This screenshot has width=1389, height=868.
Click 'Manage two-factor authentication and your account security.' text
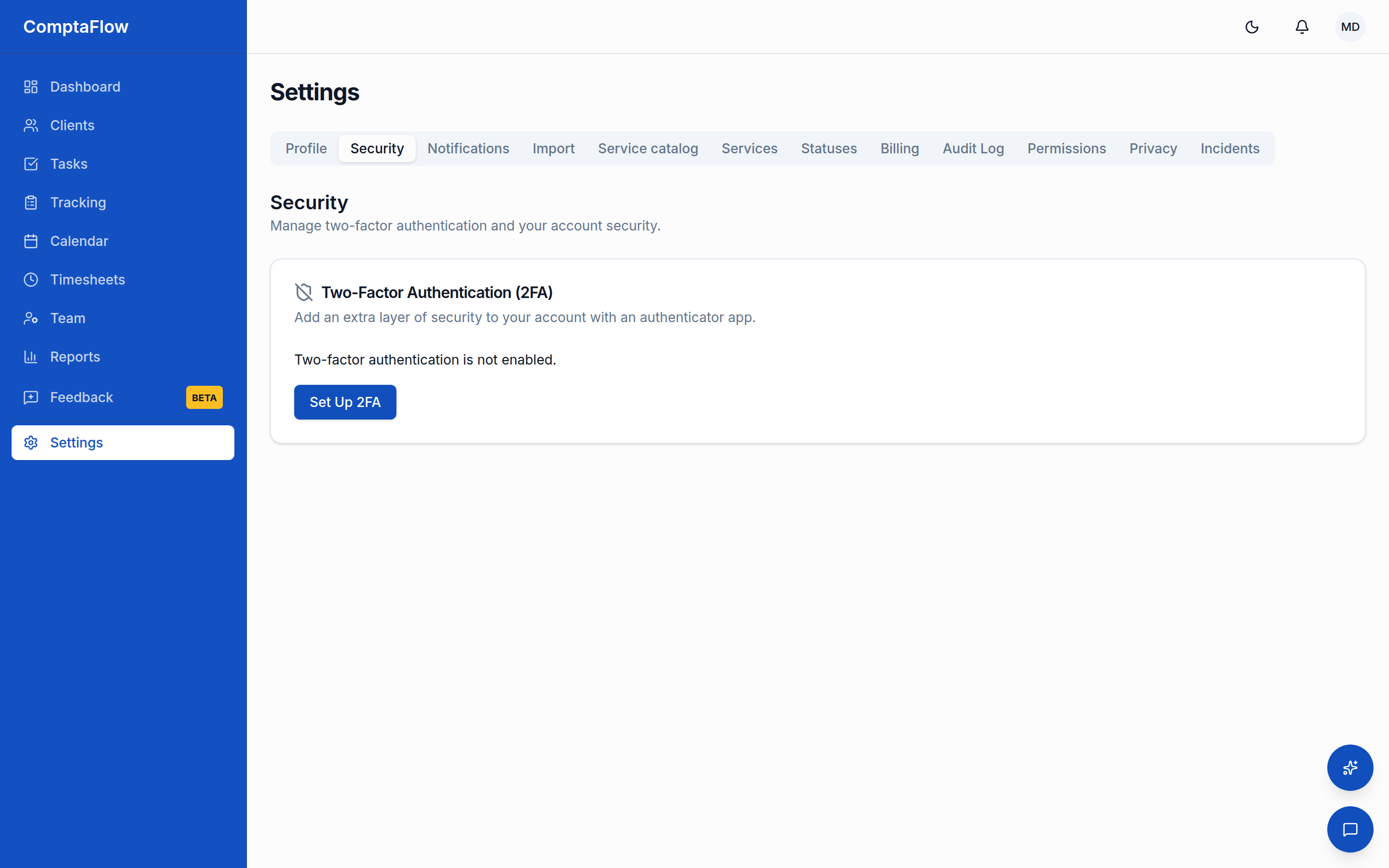click(465, 226)
